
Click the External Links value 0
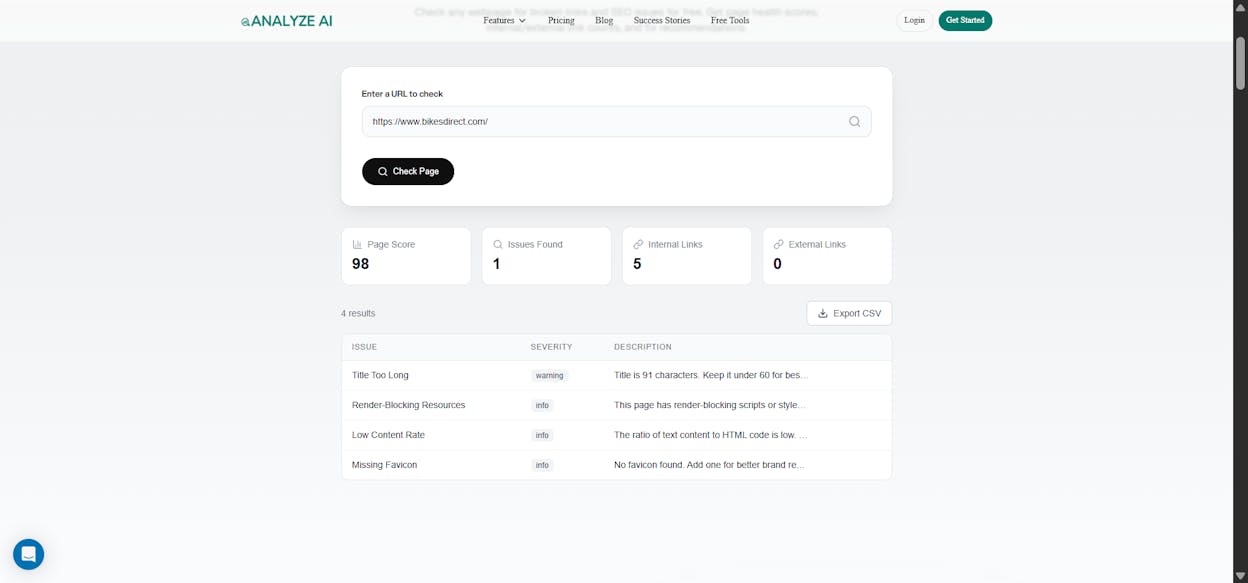click(777, 264)
